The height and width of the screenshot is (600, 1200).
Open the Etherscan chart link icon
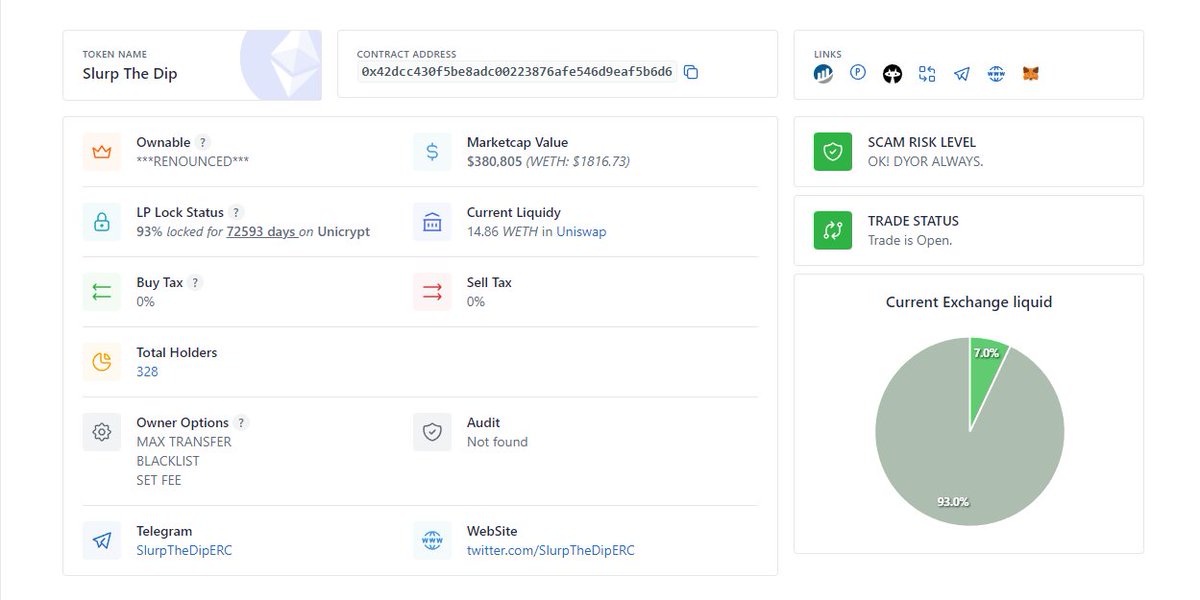click(823, 73)
